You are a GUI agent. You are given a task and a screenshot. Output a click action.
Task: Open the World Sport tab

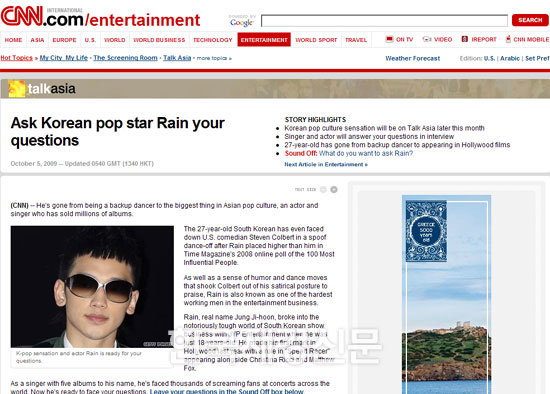[316, 40]
